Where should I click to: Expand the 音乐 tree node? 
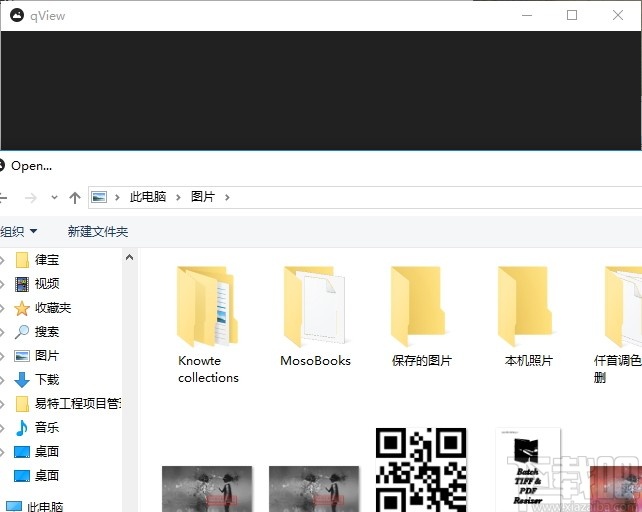(2, 428)
